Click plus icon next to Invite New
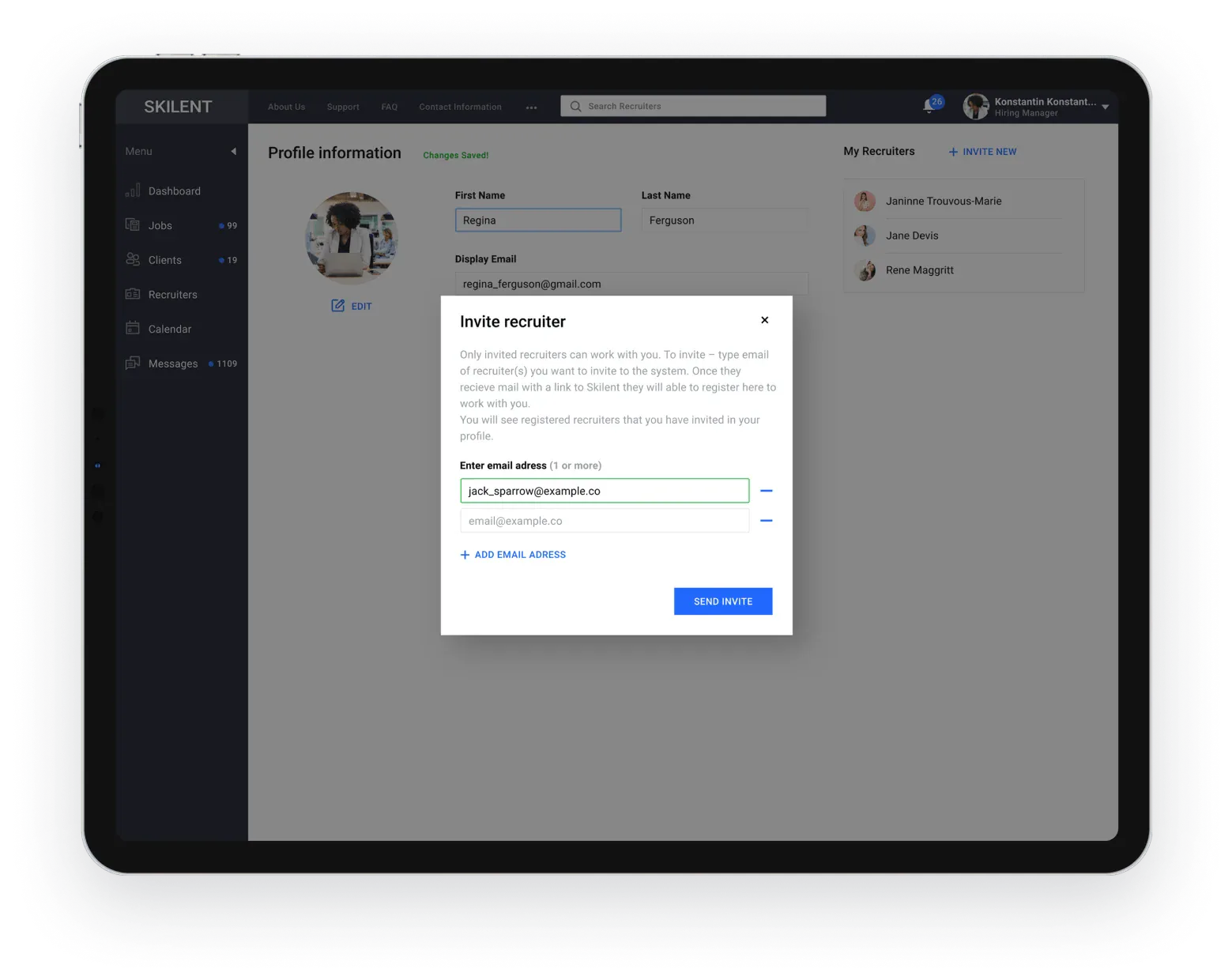This screenshot has width=1232, height=980. coord(953,152)
